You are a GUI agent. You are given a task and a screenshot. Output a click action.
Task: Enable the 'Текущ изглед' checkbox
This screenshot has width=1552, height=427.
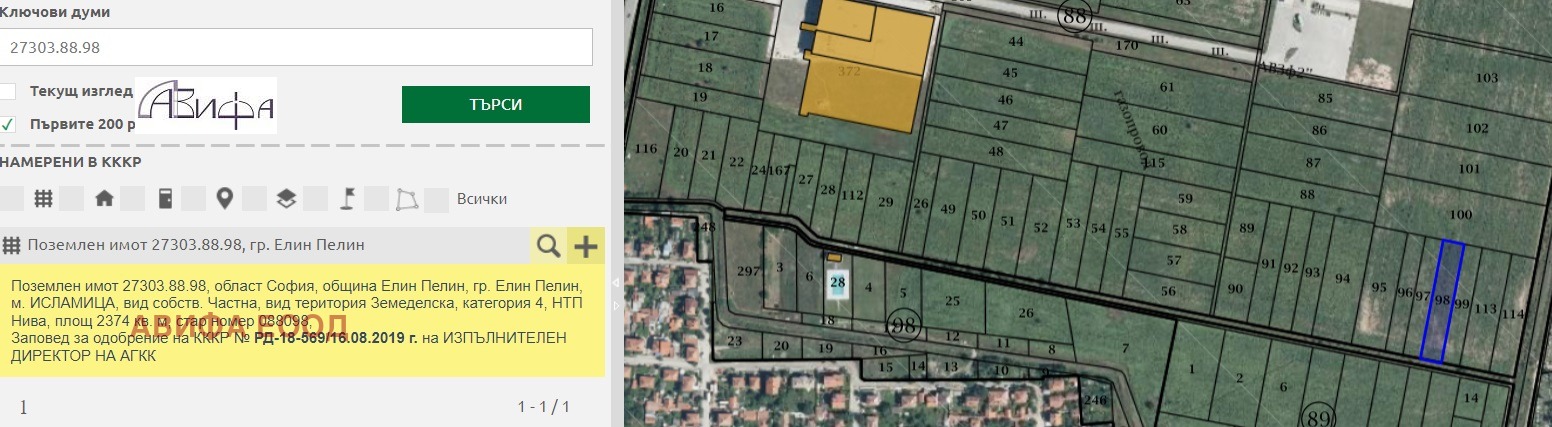[8, 91]
